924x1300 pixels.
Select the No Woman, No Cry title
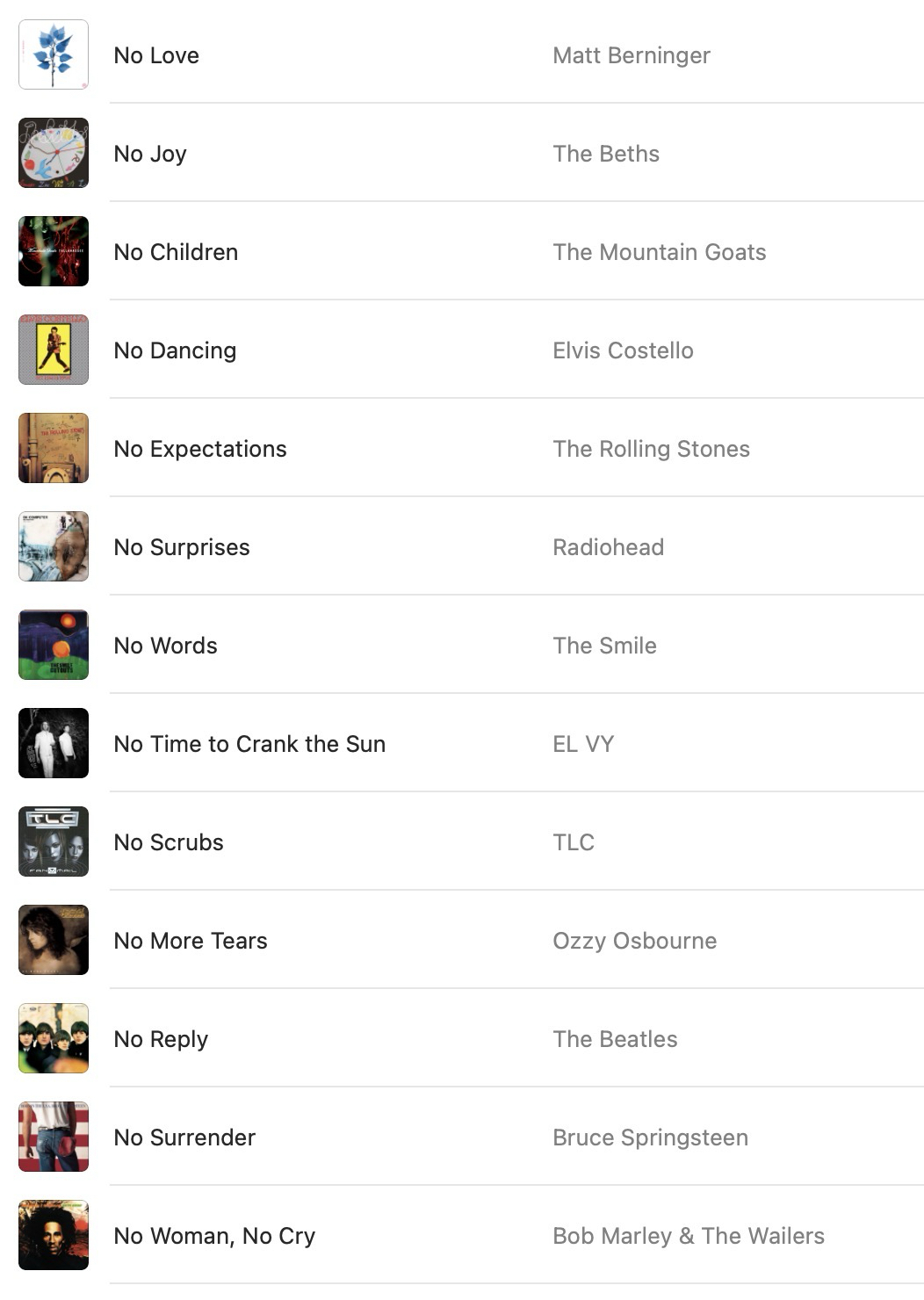pos(214,1236)
